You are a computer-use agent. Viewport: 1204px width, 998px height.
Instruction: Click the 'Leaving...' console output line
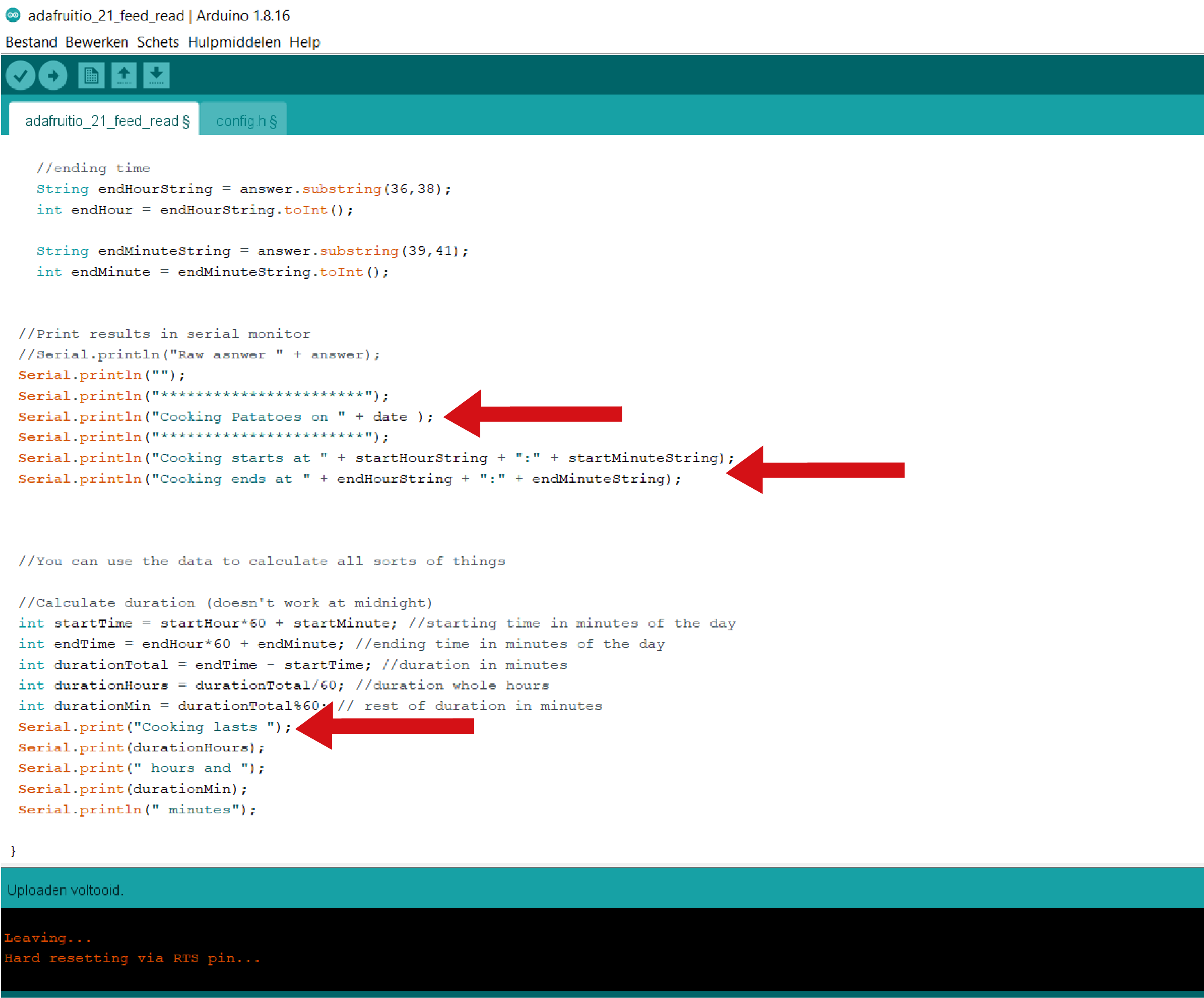(x=47, y=938)
